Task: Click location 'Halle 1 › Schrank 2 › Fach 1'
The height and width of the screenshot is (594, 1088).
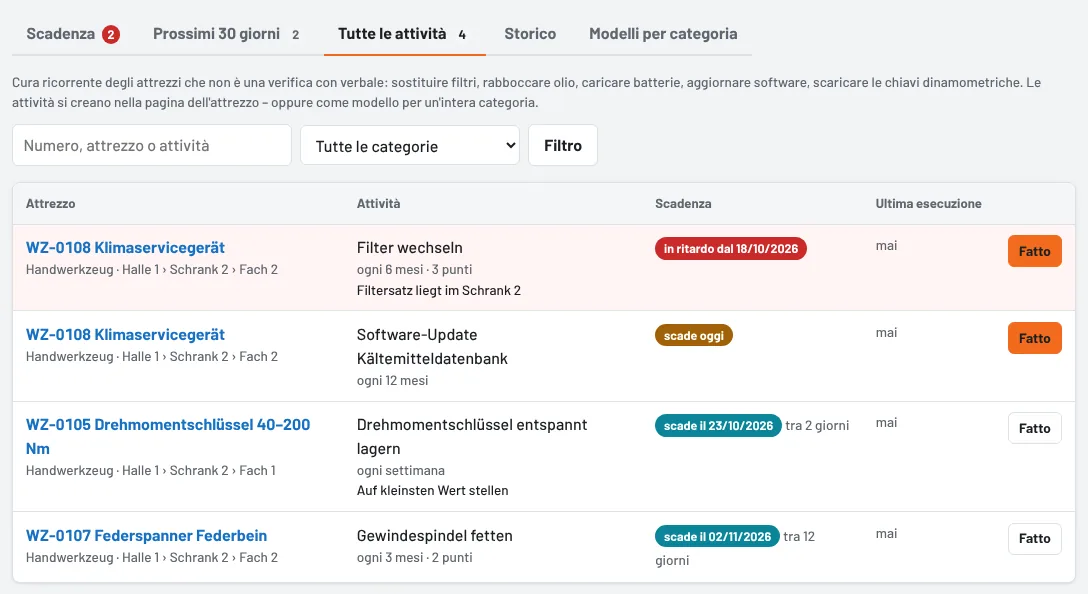Action: tap(198, 470)
